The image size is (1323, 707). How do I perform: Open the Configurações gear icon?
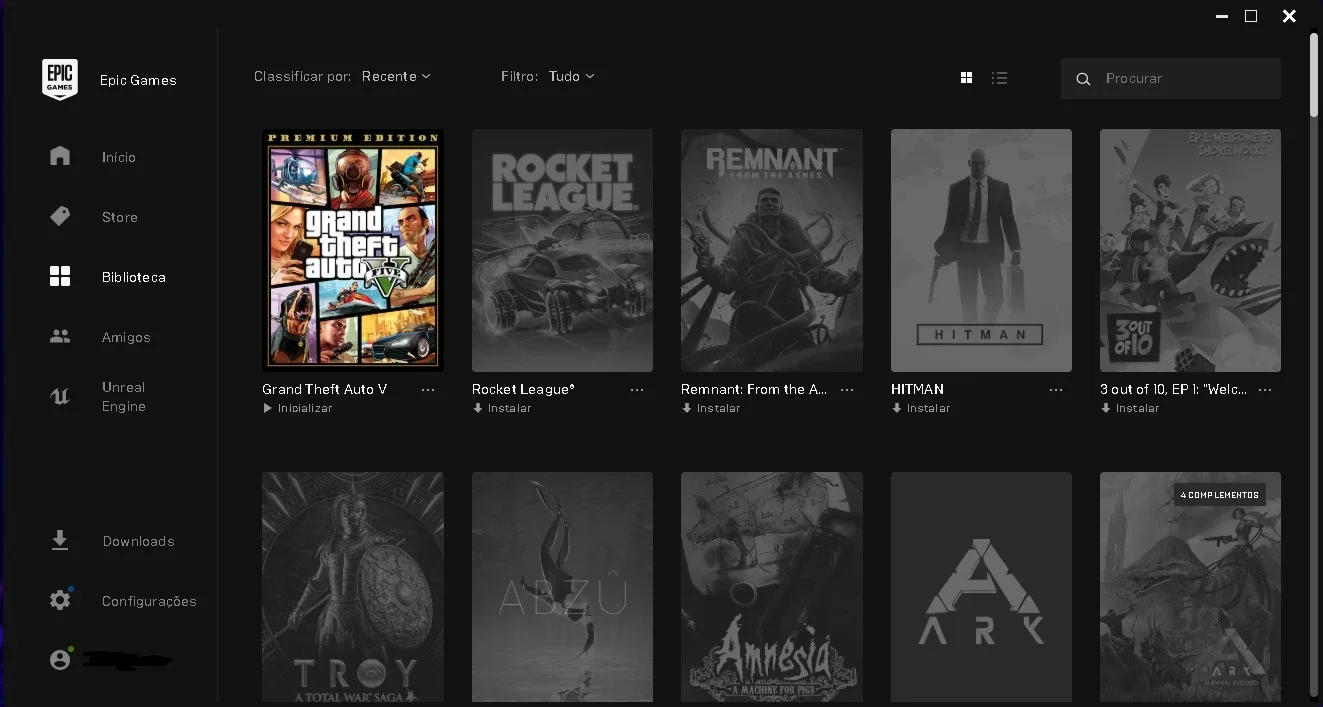[x=60, y=600]
